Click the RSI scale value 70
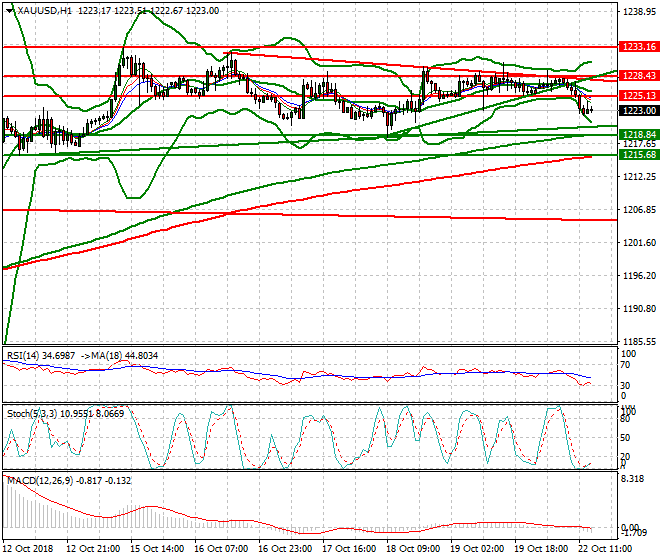The width and height of the screenshot is (660, 560). click(x=625, y=365)
